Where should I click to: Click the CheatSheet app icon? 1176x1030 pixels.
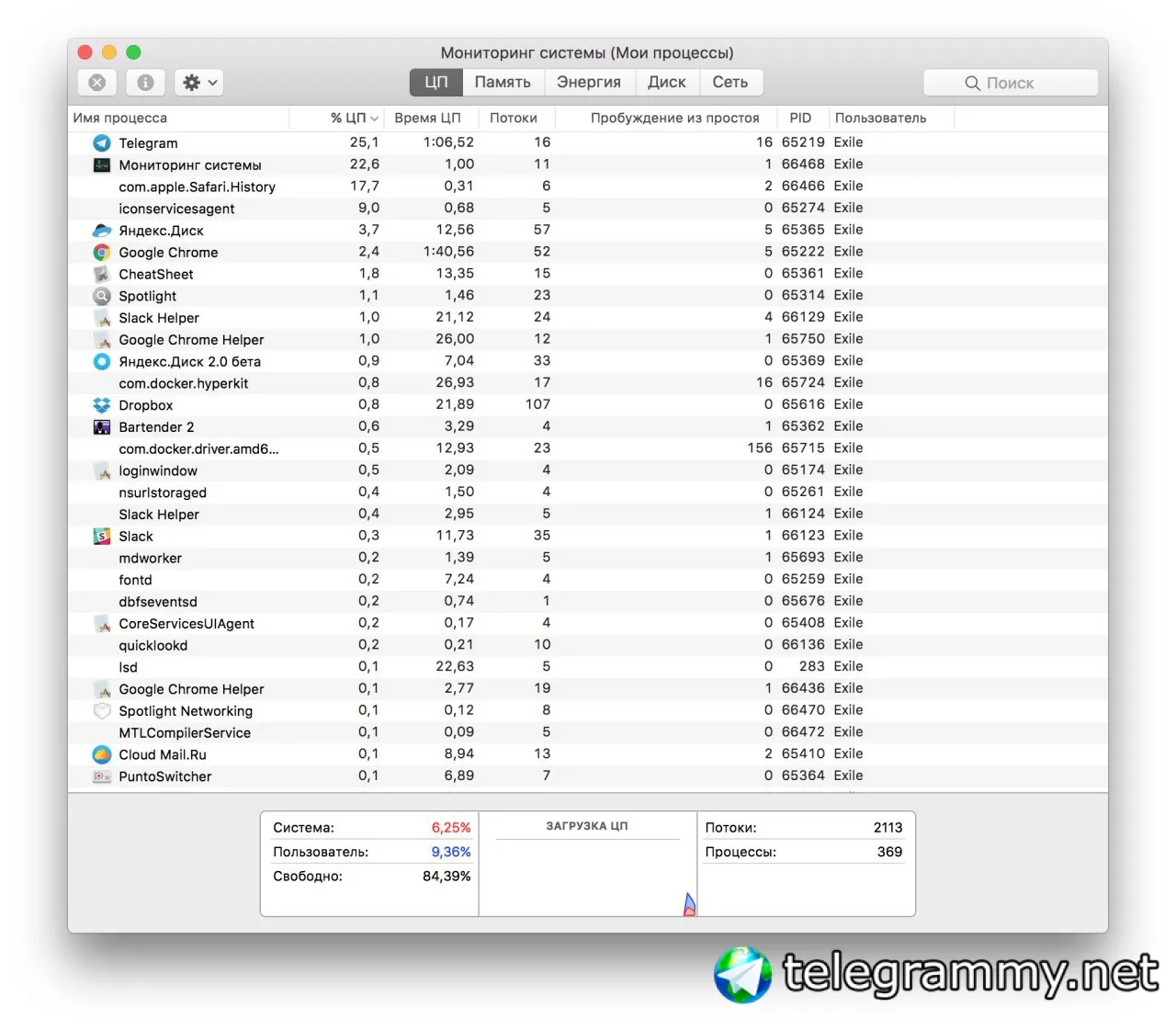(x=102, y=275)
